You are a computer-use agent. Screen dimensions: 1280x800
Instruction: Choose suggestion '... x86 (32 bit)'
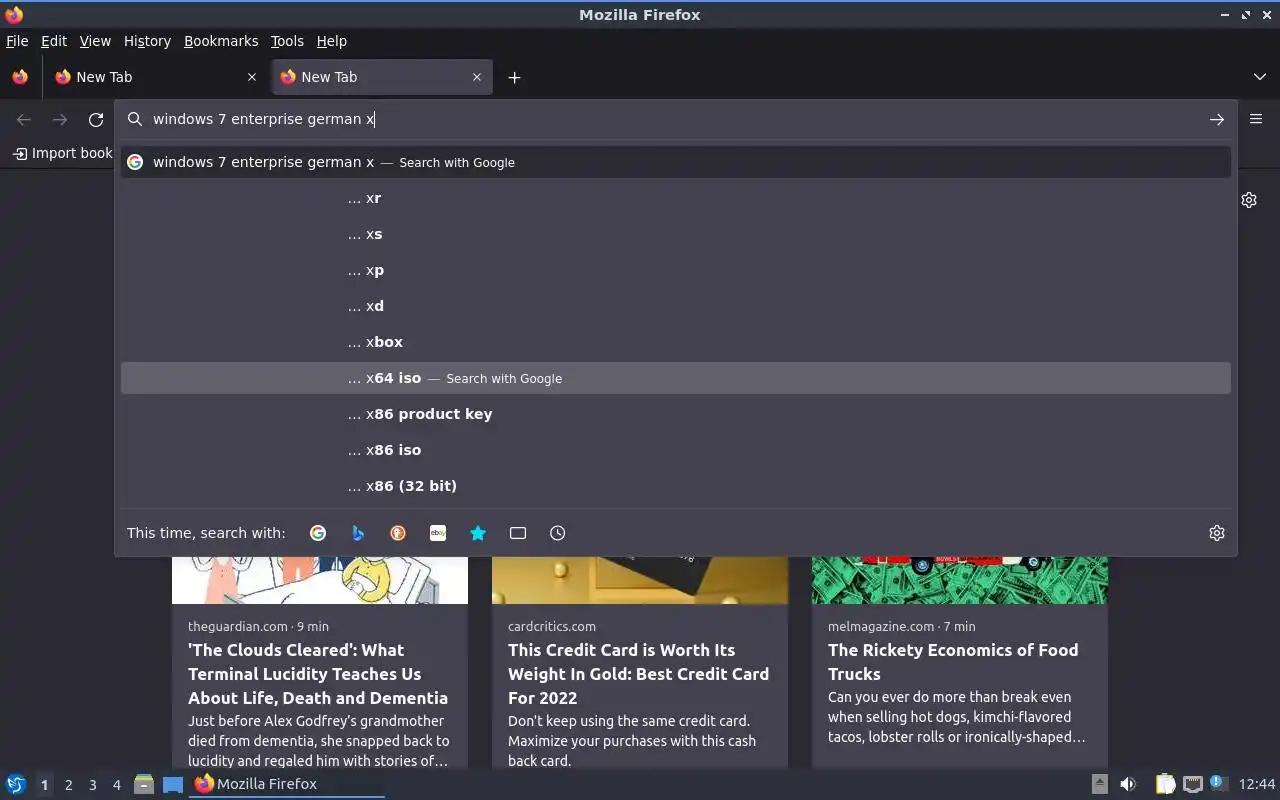[x=676, y=486]
